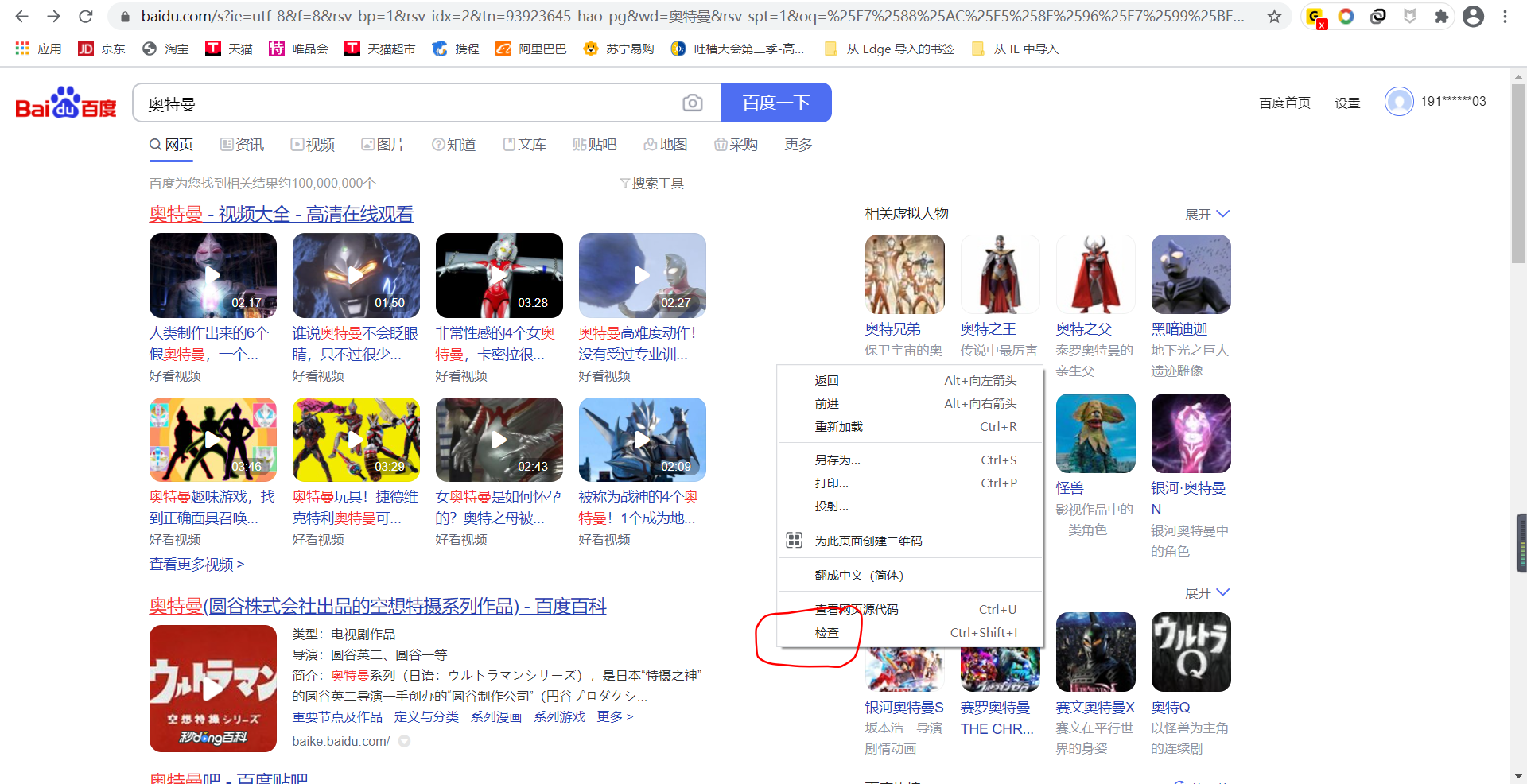This screenshot has height=784, width=1527.
Task: Open the 京东 JD bookmark
Action: pyautogui.click(x=101, y=49)
